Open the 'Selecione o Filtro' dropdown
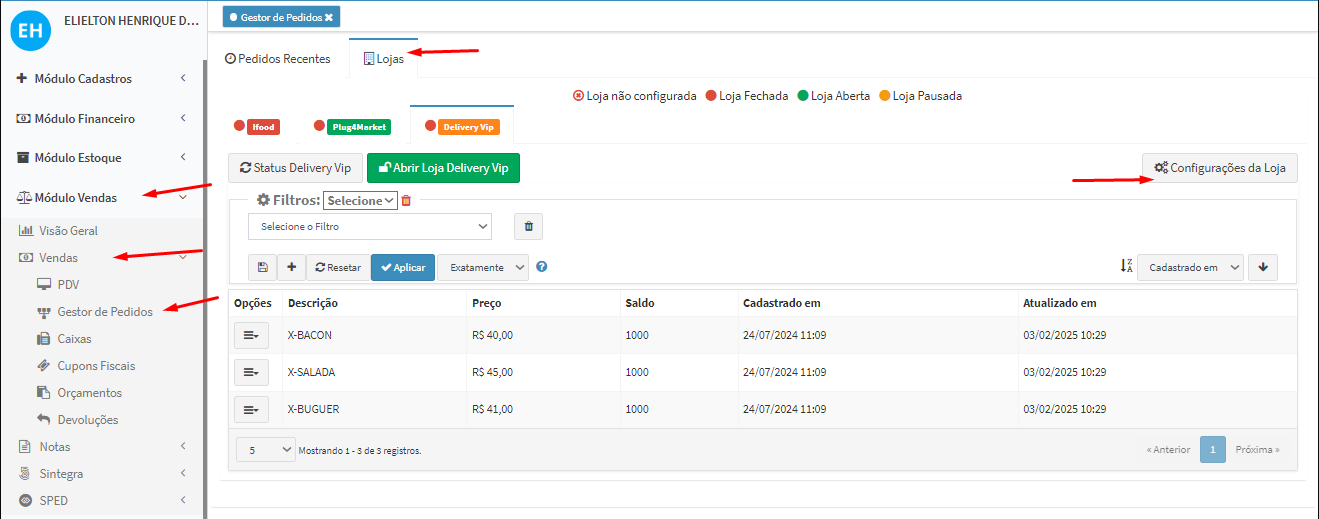Image resolution: width=1319 pixels, height=519 pixels. click(370, 227)
